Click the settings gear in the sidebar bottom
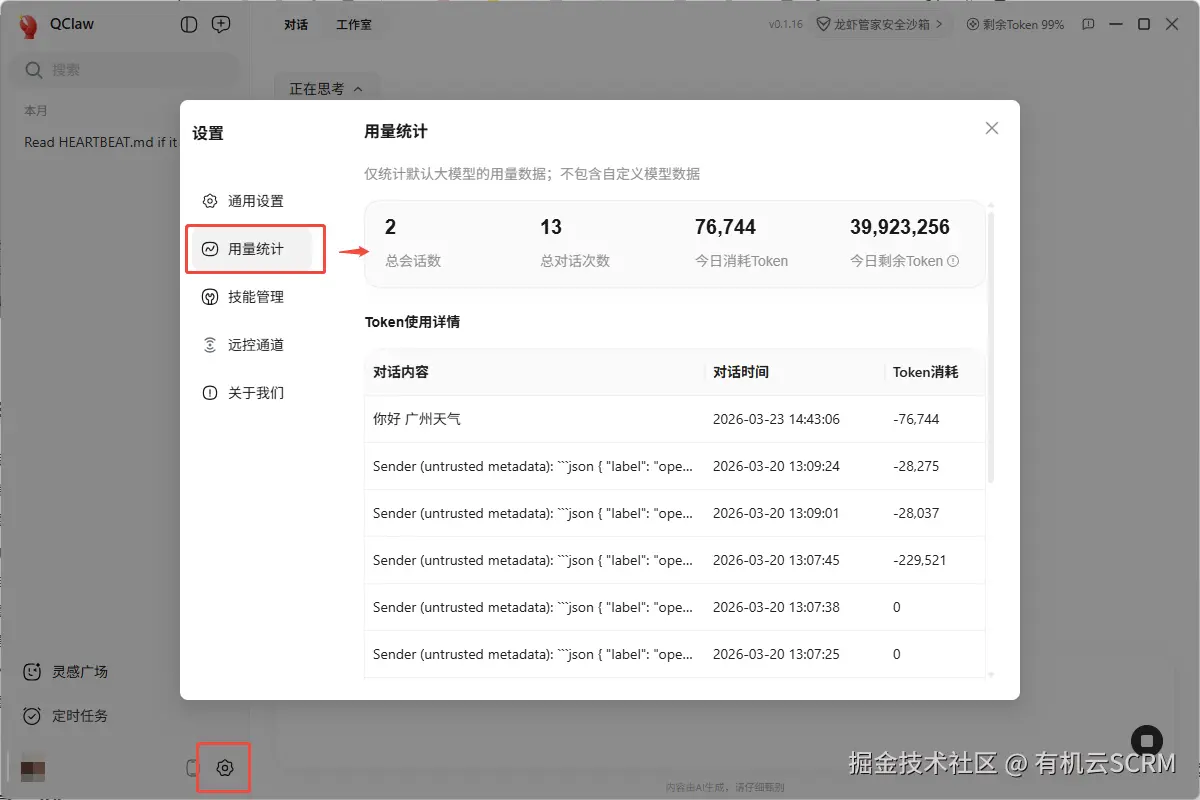The width and height of the screenshot is (1200, 800). click(x=225, y=768)
